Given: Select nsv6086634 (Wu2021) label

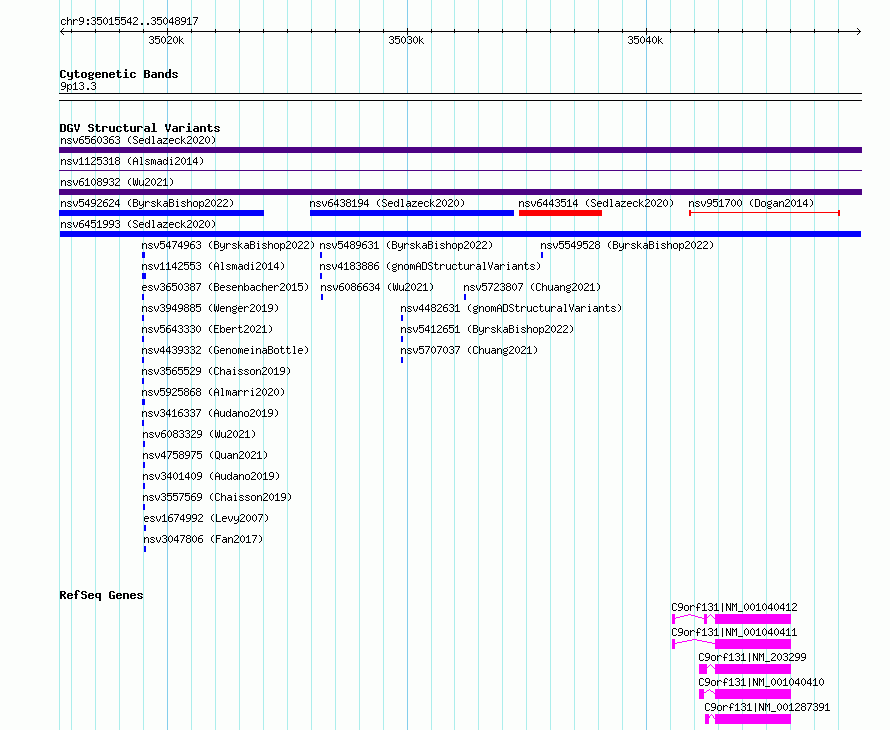Looking at the screenshot, I should tap(377, 287).
